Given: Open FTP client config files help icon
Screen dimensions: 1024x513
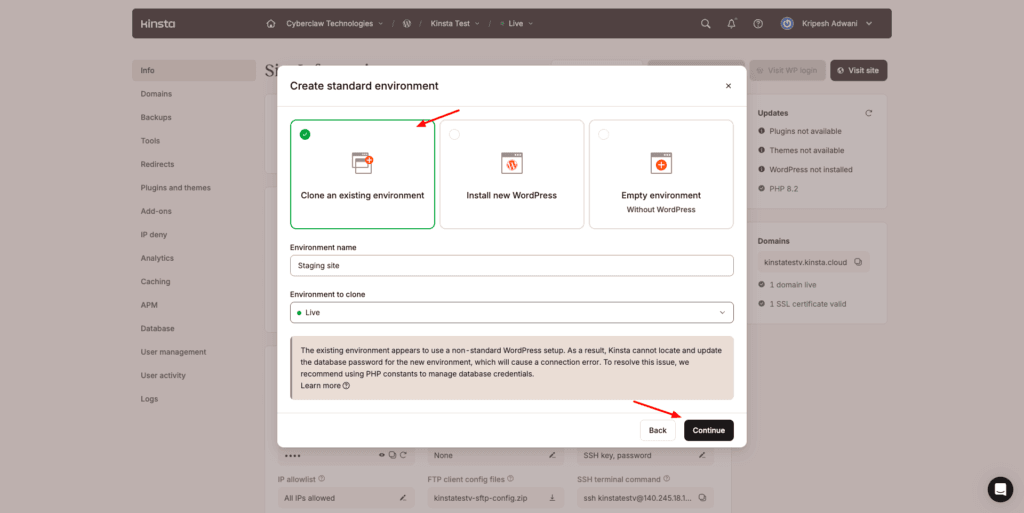Looking at the screenshot, I should (510, 479).
